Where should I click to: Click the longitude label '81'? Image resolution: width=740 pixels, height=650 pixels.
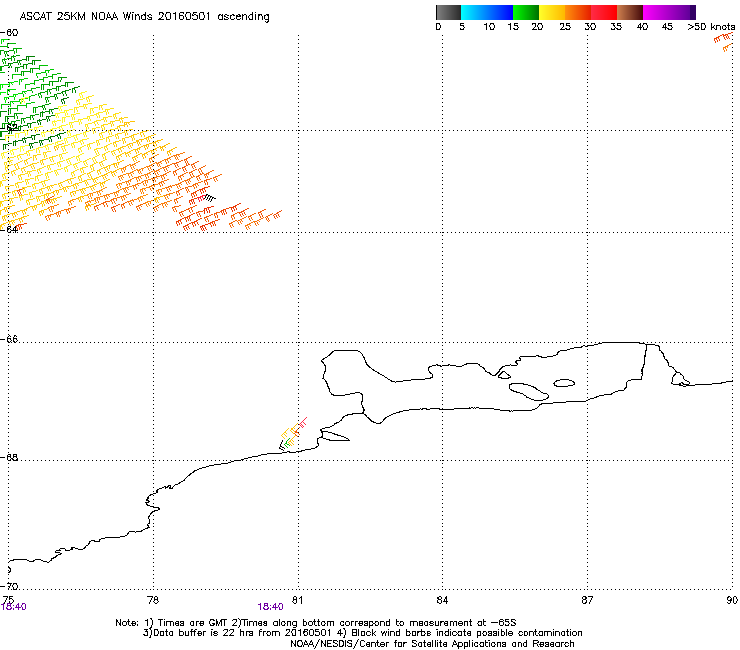(x=297, y=600)
